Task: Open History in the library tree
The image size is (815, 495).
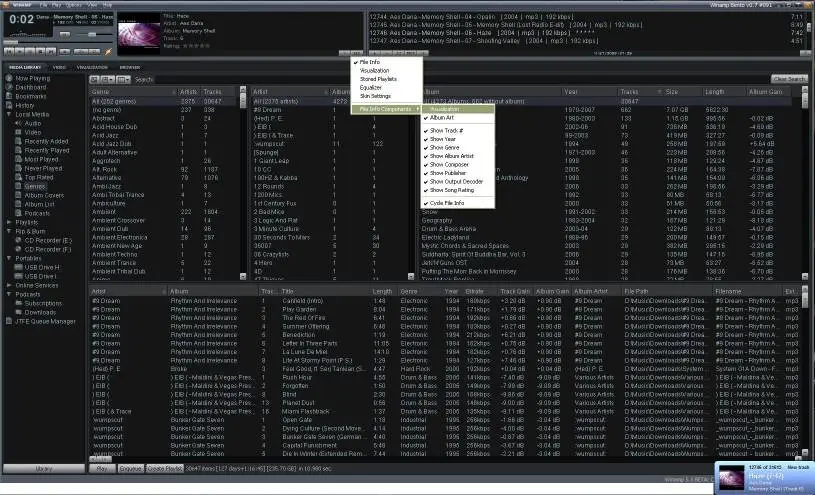Action: (x=24, y=105)
